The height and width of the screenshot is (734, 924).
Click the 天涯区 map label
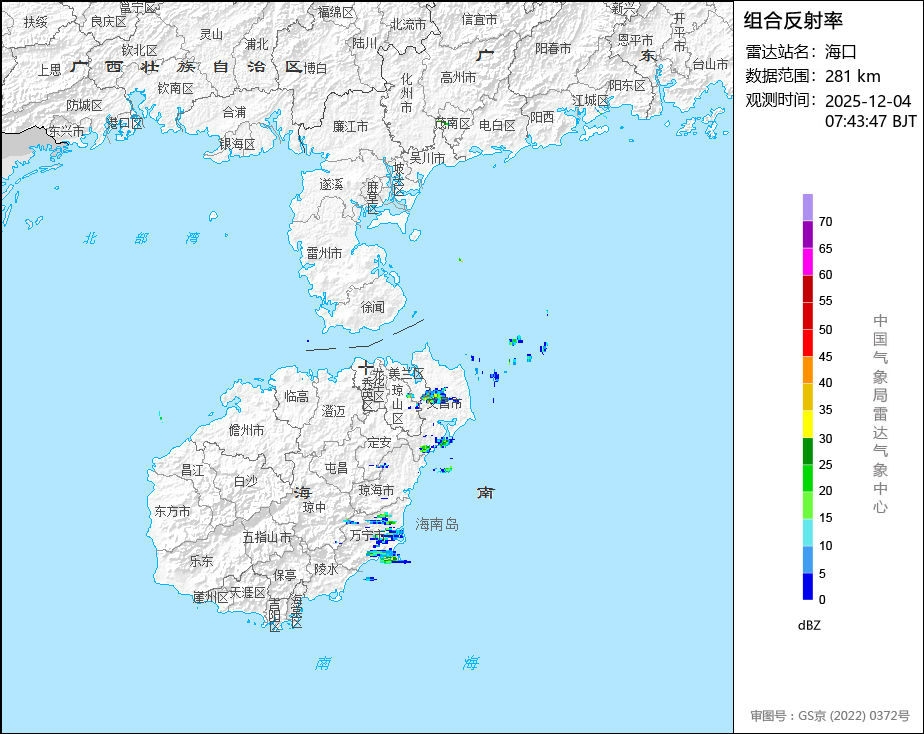click(248, 592)
